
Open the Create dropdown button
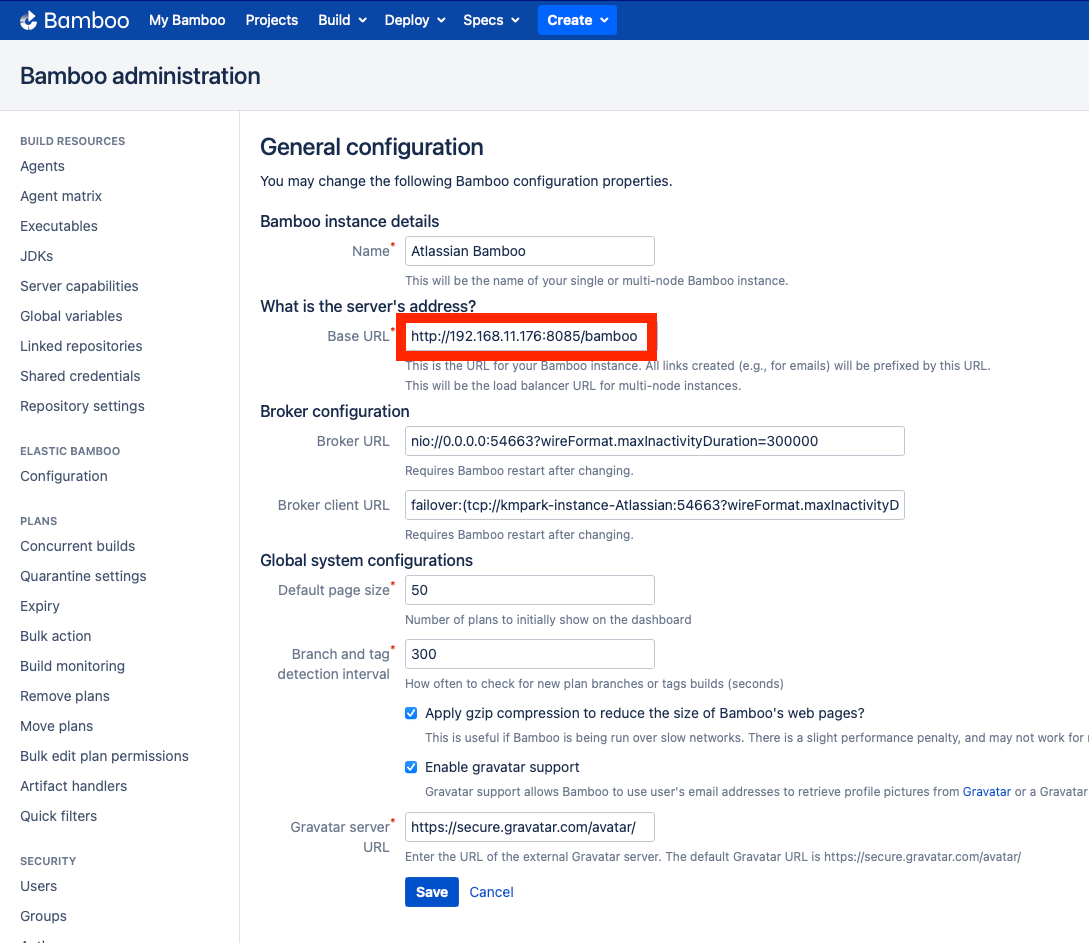pyautogui.click(x=577, y=20)
